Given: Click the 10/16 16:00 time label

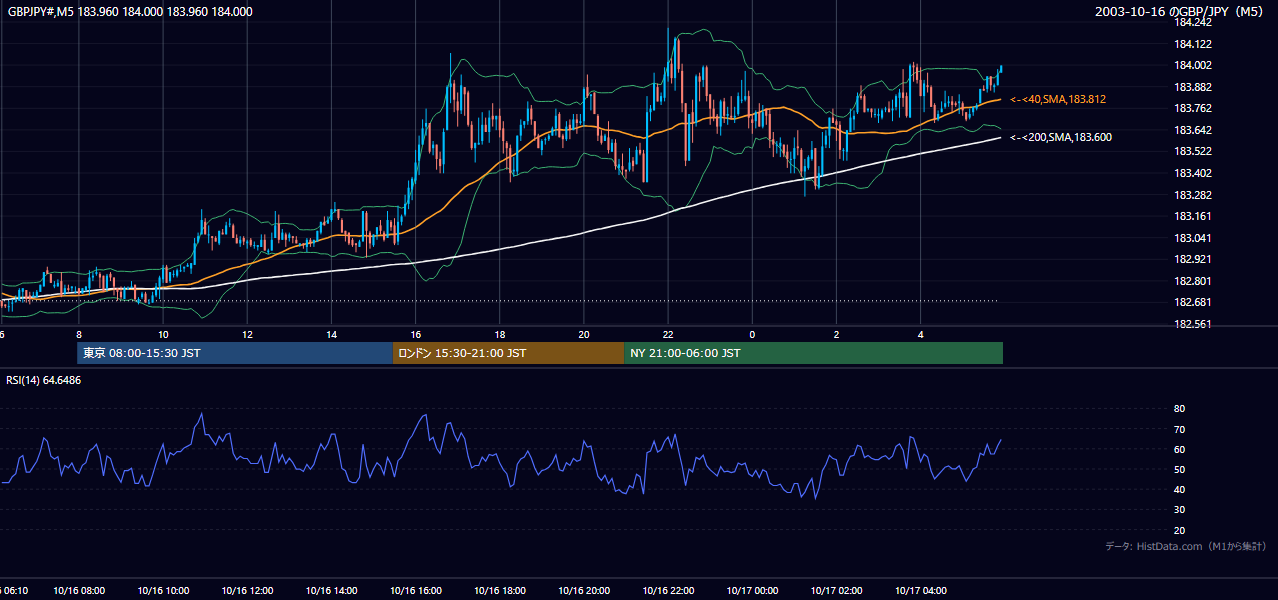Looking at the screenshot, I should [x=415, y=591].
